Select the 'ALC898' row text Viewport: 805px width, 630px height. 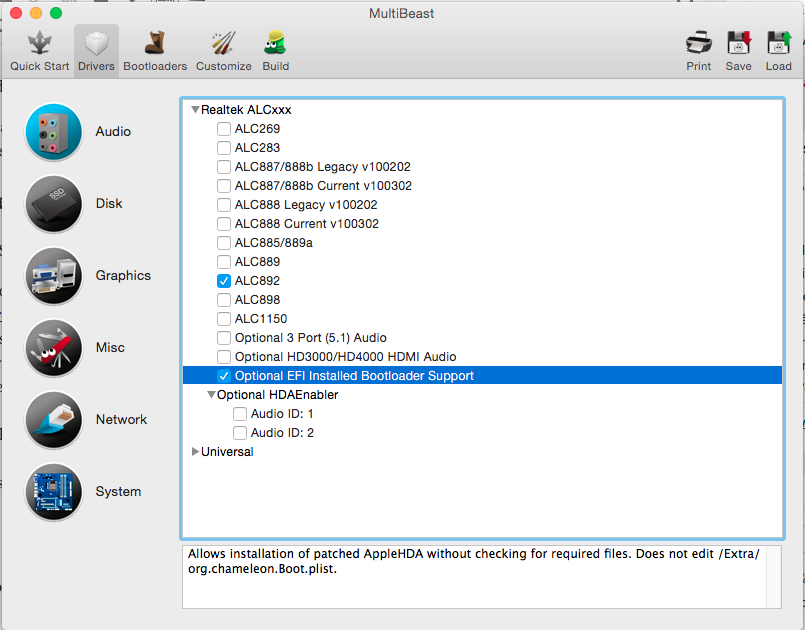click(x=257, y=300)
